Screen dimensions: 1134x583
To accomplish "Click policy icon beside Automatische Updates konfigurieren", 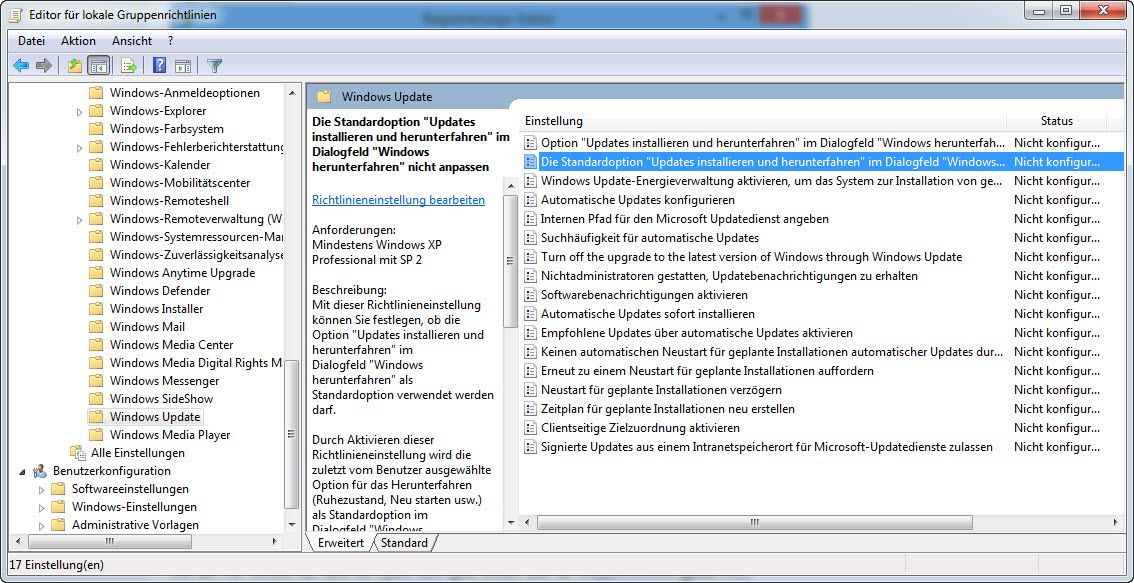I will (531, 200).
